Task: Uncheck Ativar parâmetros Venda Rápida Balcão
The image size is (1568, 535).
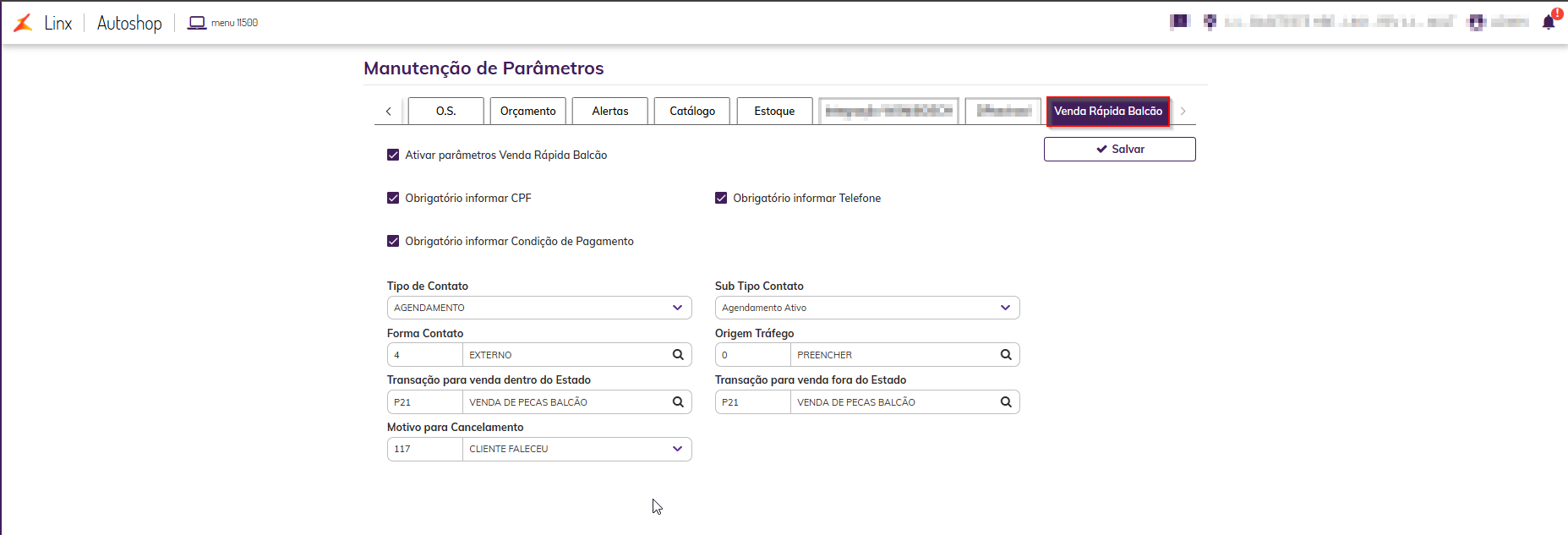Action: [x=393, y=155]
